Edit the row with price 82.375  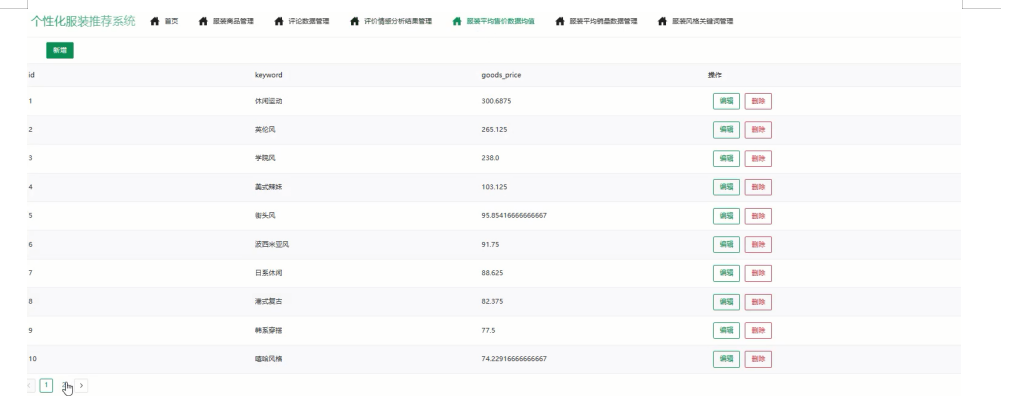tap(726, 302)
